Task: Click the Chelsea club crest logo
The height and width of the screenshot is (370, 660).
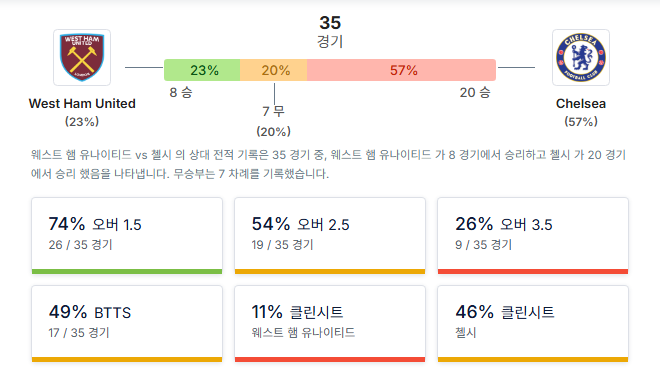Action: [581, 57]
